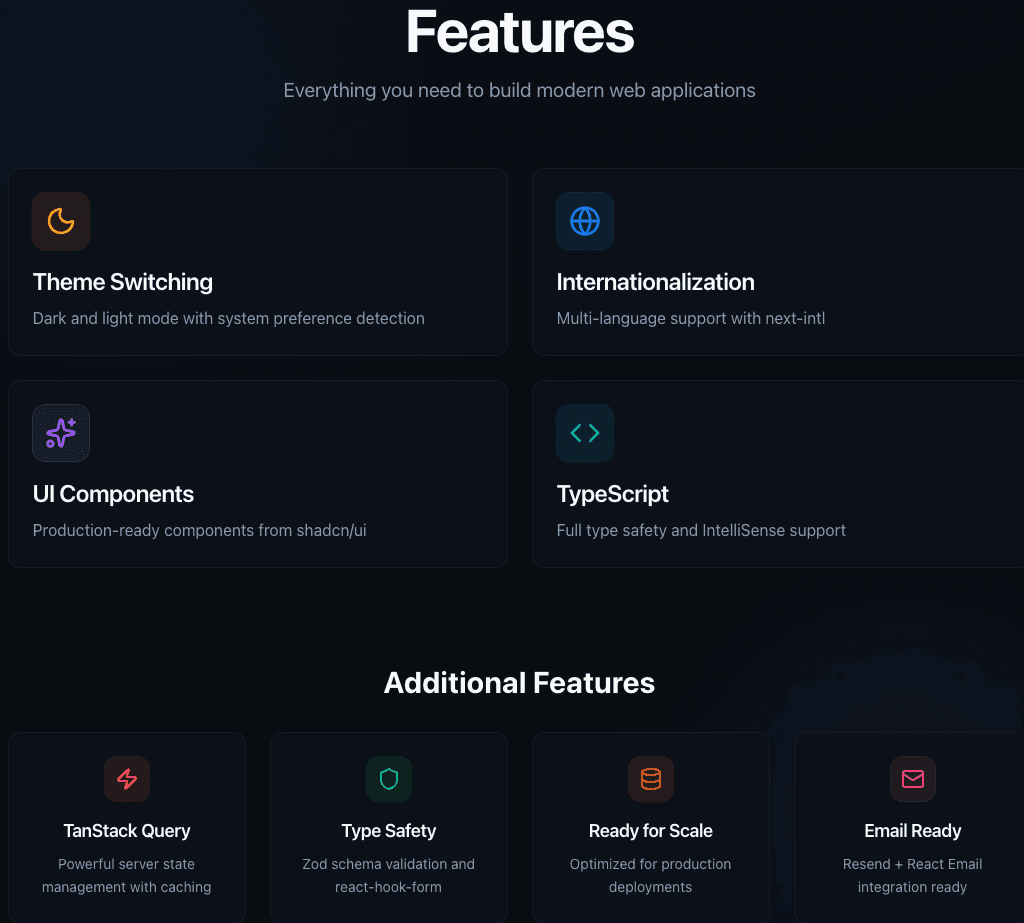
Task: Click the UI Components heading text
Action: 113,494
